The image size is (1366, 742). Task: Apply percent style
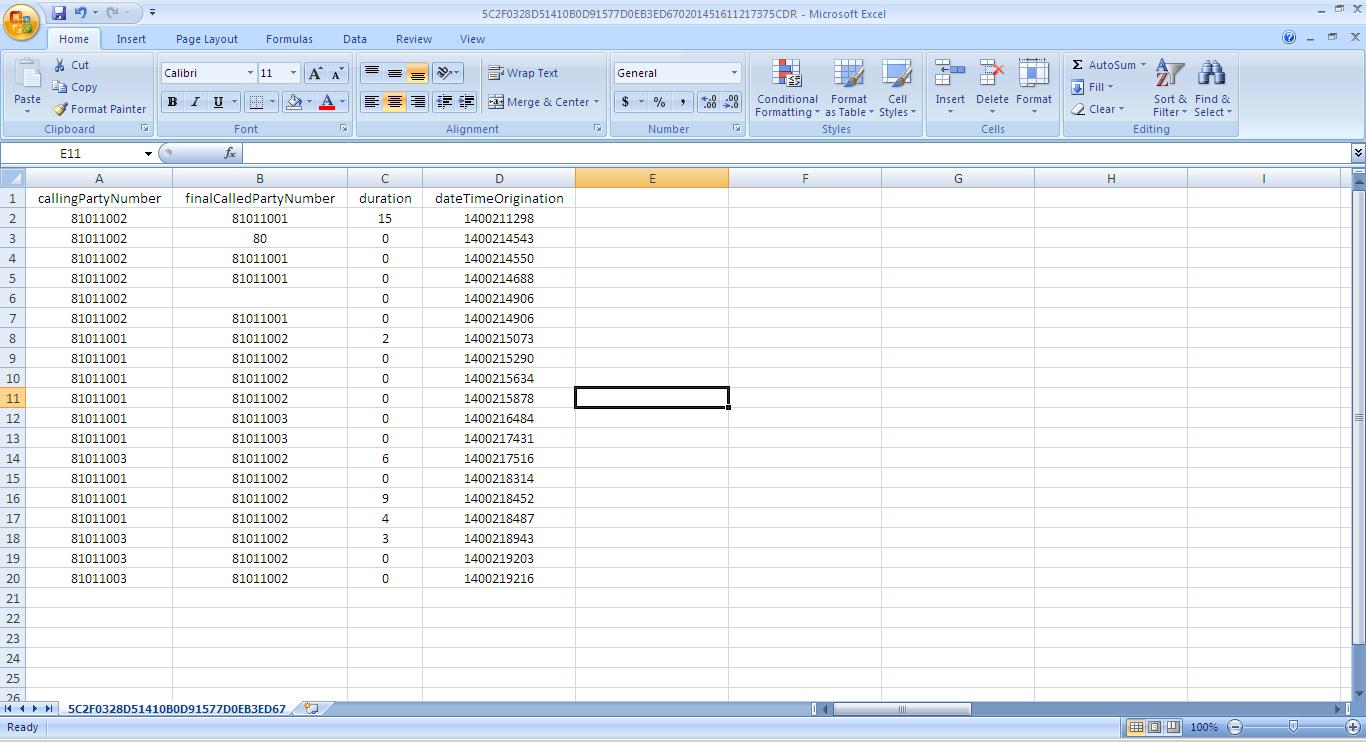point(659,102)
